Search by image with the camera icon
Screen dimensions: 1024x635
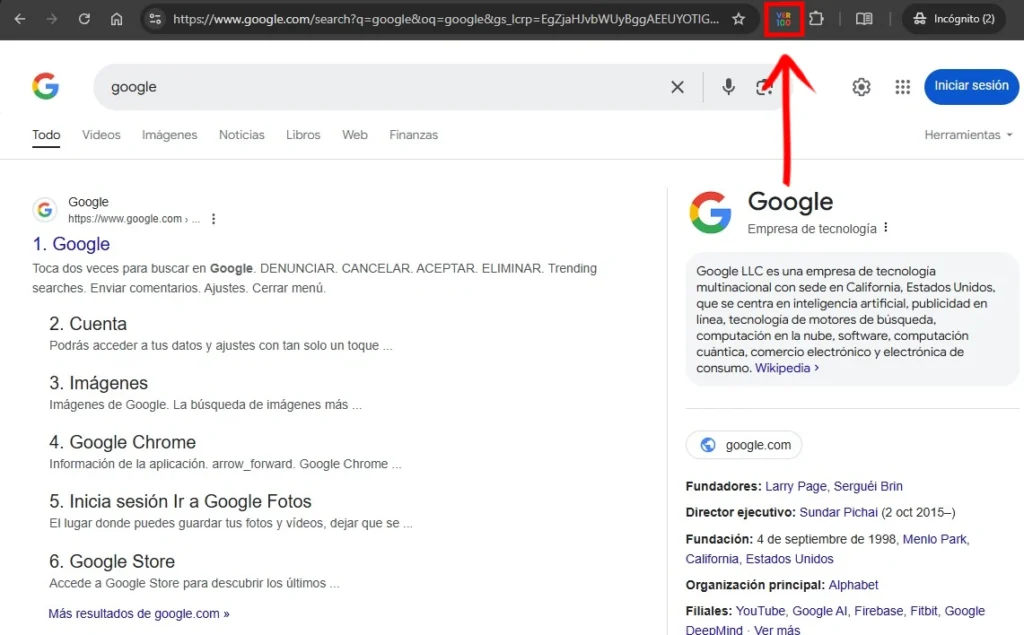tap(764, 87)
